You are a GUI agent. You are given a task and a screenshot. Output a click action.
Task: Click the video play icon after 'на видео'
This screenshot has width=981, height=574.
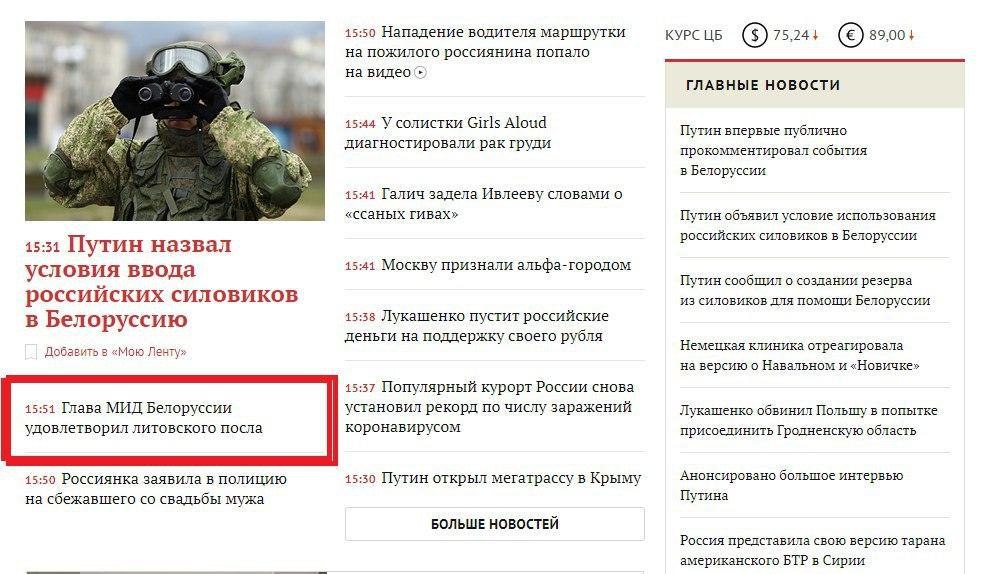pos(420,73)
